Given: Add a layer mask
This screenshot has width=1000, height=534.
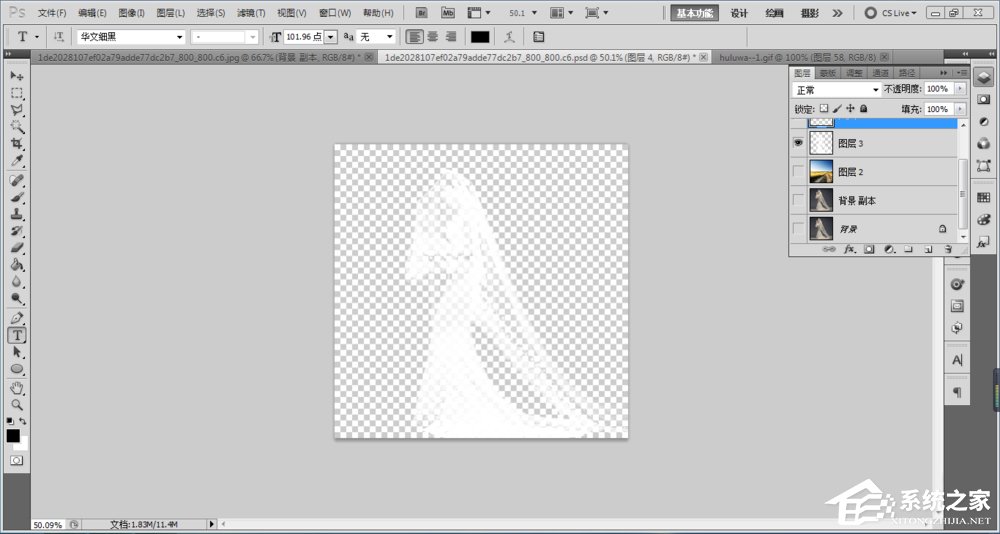Looking at the screenshot, I should pos(869,249).
